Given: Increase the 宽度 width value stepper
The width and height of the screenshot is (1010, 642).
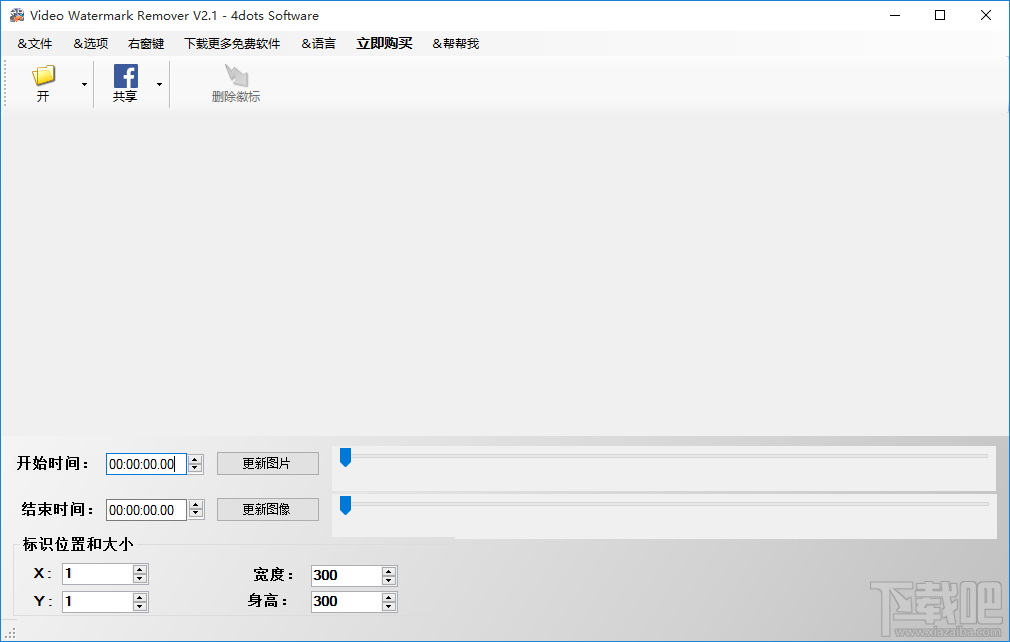Looking at the screenshot, I should point(388,570).
